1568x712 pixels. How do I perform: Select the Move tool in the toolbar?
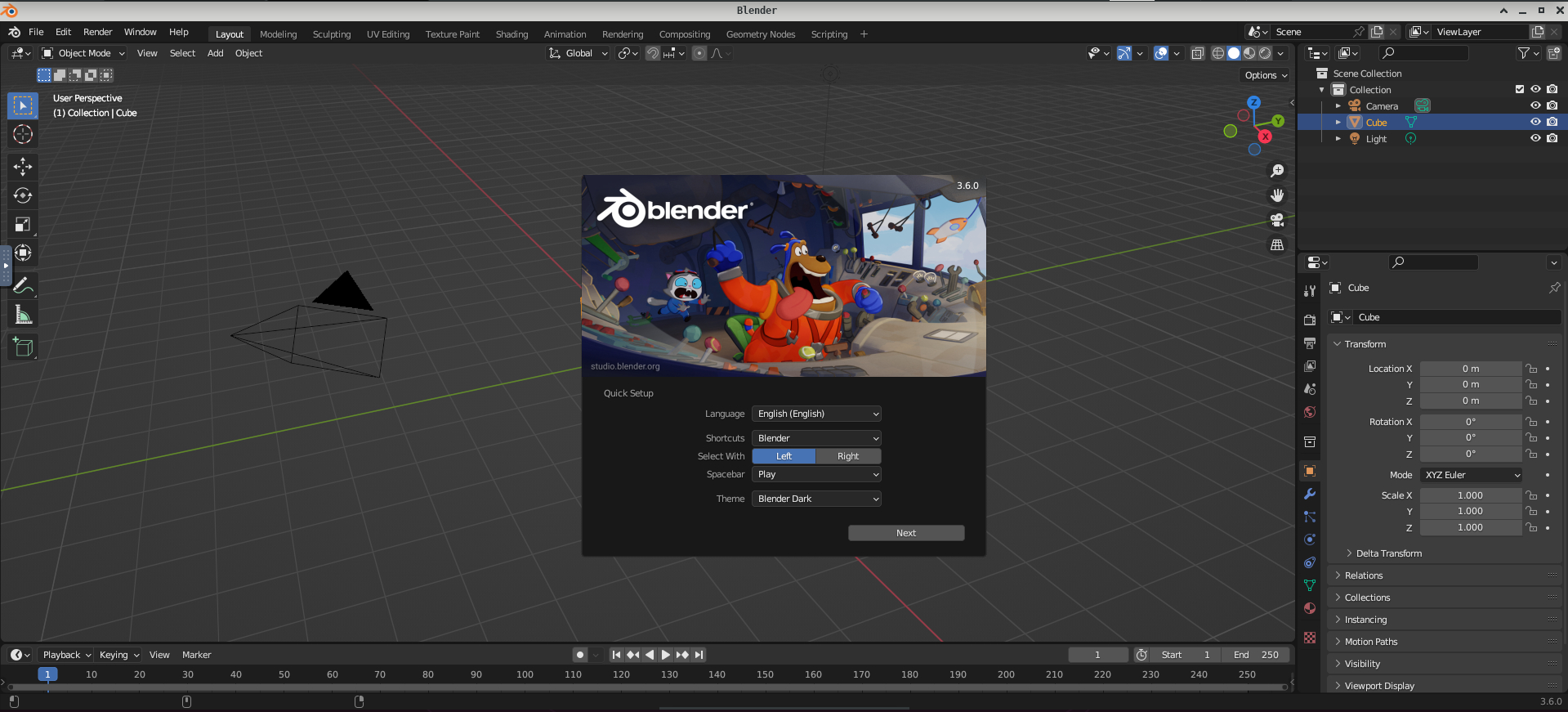23,167
